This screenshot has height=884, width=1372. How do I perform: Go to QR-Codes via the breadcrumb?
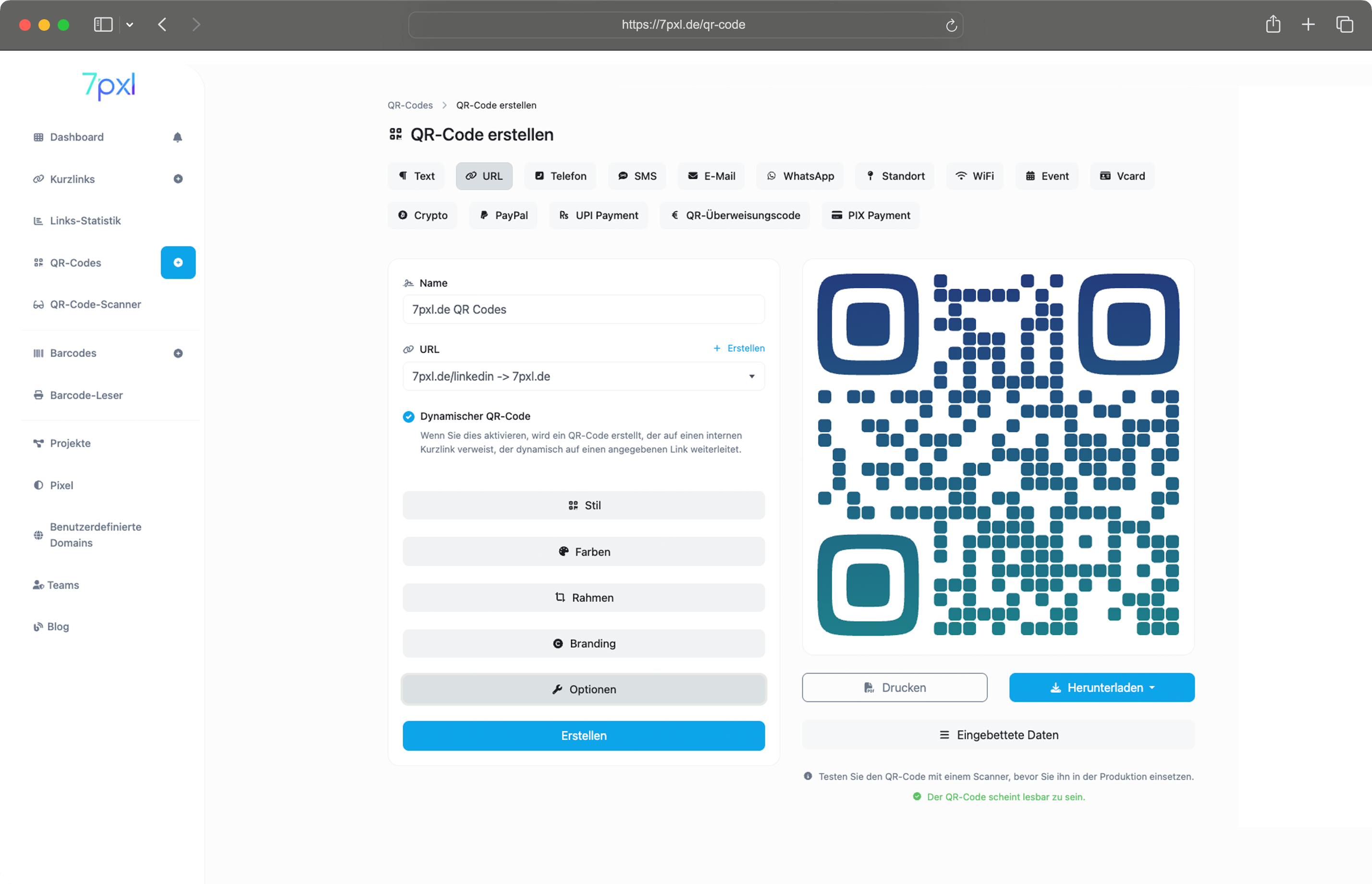coord(410,105)
